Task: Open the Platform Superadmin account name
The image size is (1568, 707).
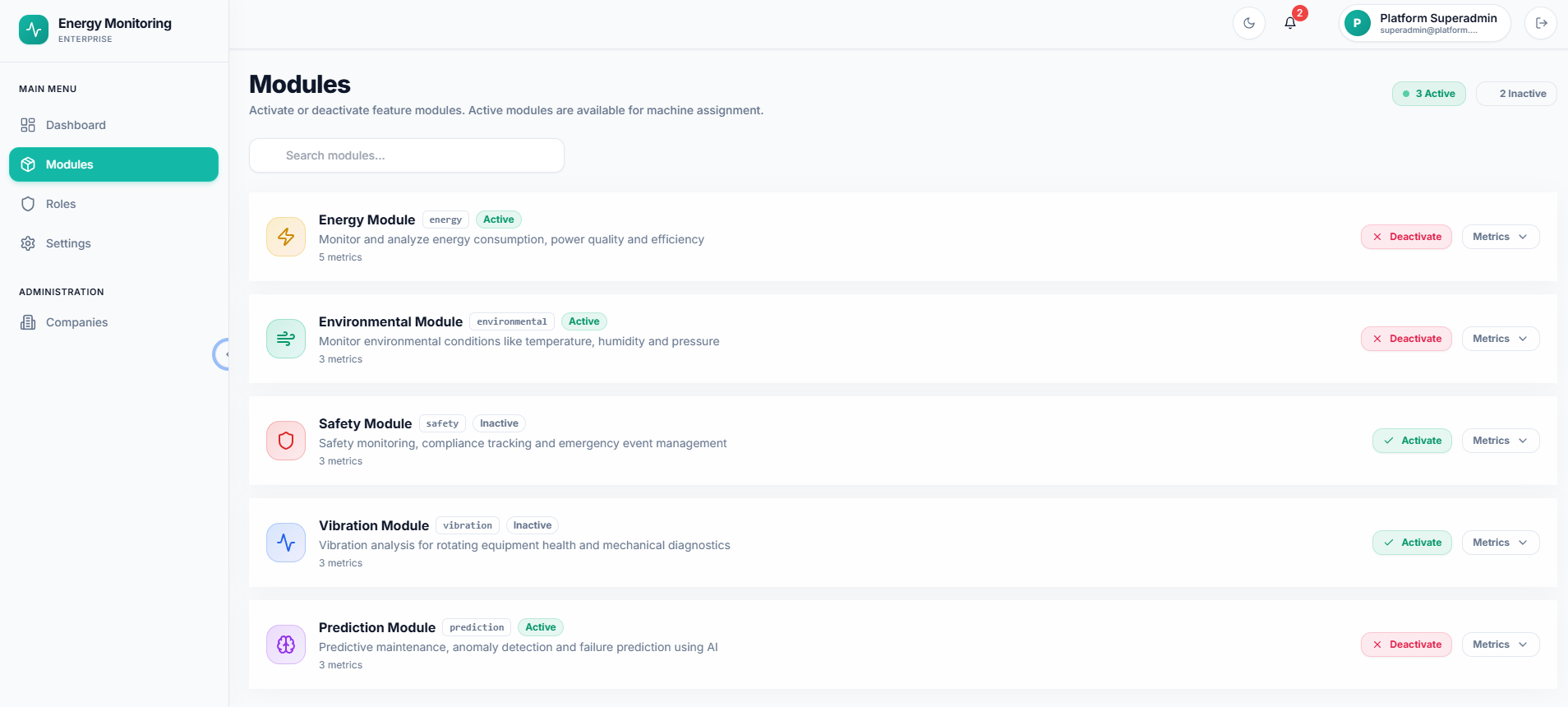Action: [1438, 18]
